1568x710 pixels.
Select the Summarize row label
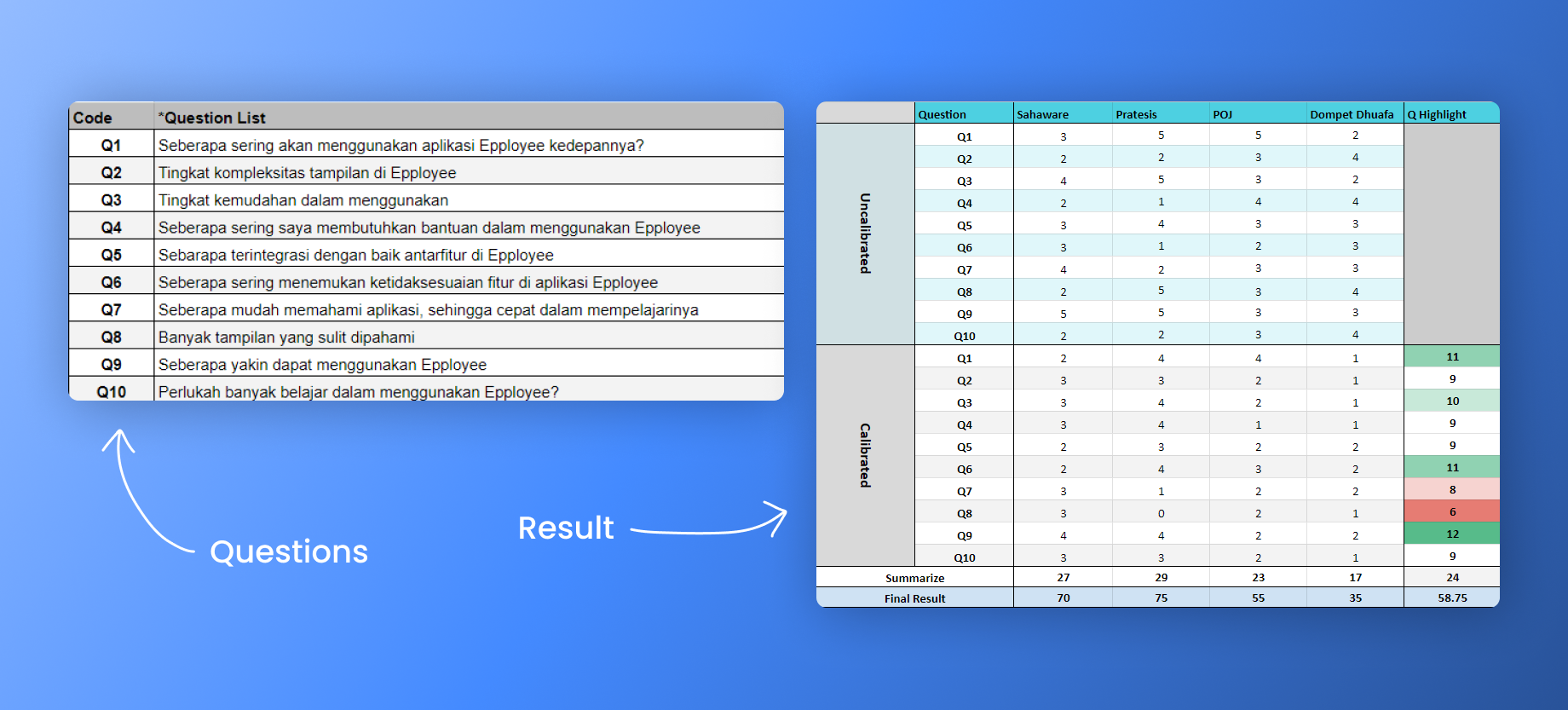tap(914, 578)
